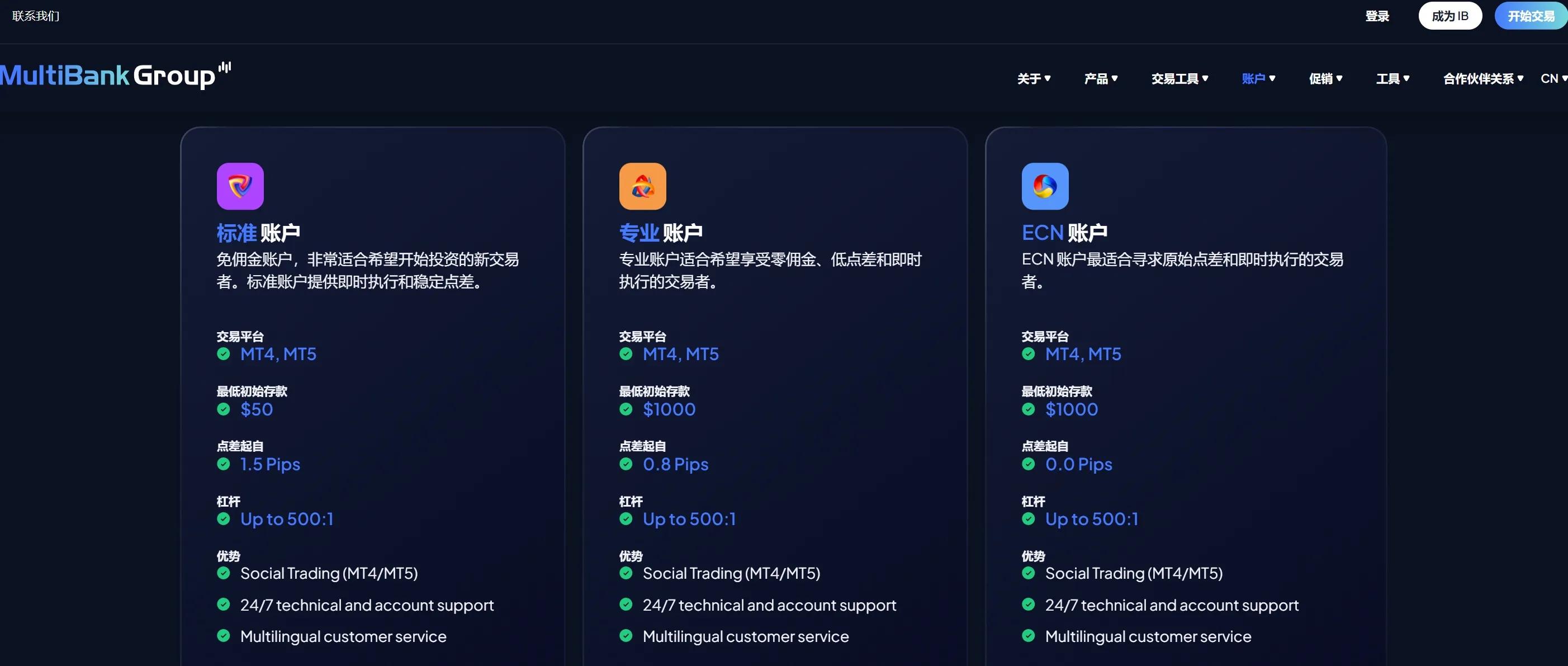Click the ECN account description paragraph
The height and width of the screenshot is (666, 1568).
tap(1182, 270)
